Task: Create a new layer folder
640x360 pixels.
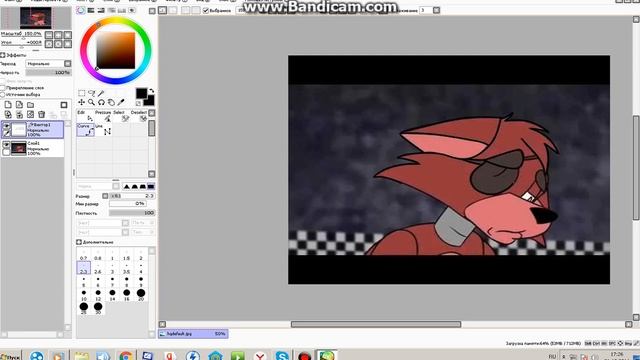Action: [31, 105]
